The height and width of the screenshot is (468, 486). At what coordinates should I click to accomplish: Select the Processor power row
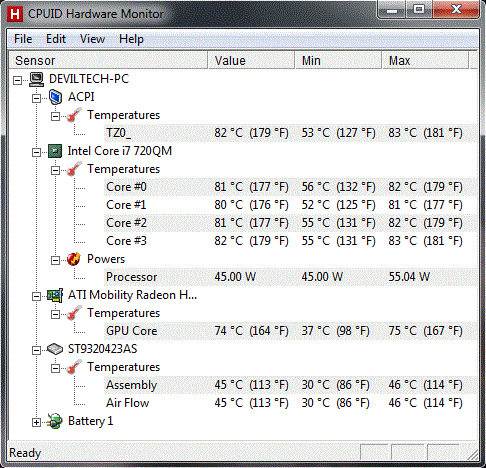point(290,277)
